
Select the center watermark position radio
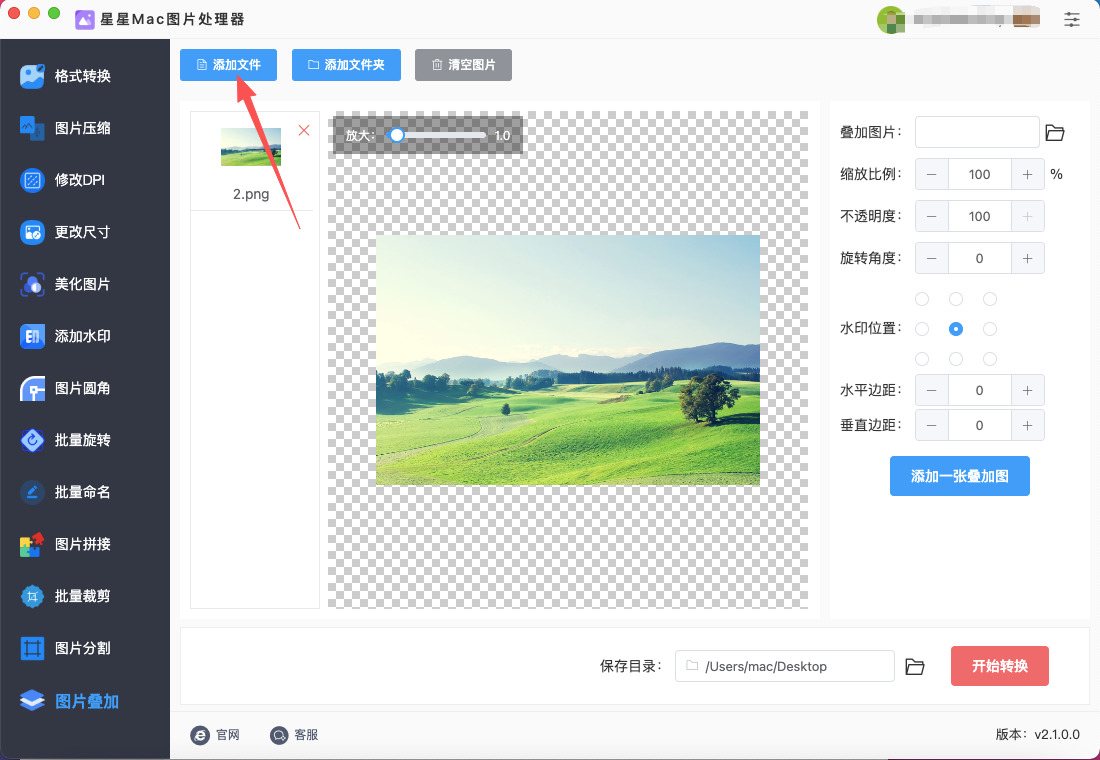(x=955, y=328)
